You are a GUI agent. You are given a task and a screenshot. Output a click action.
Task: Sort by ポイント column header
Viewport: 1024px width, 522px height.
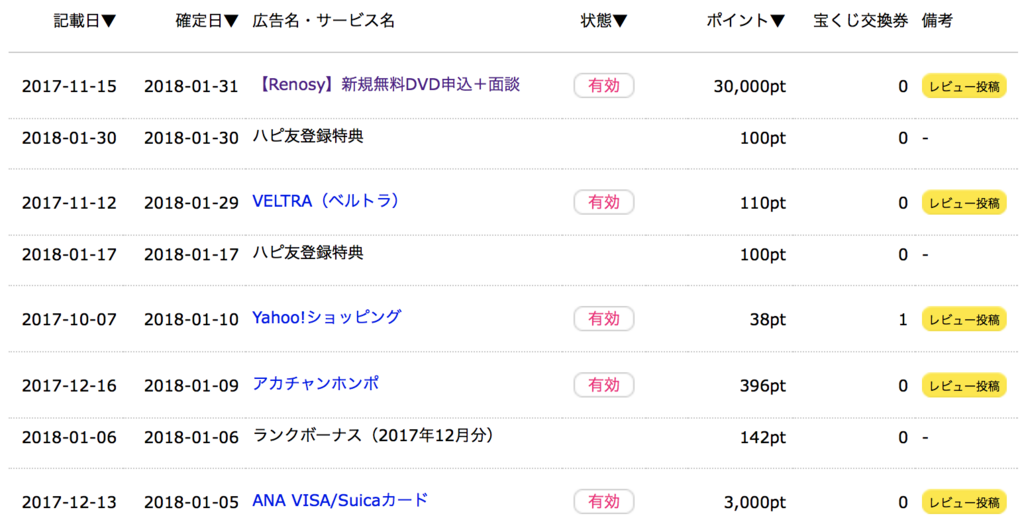[746, 21]
